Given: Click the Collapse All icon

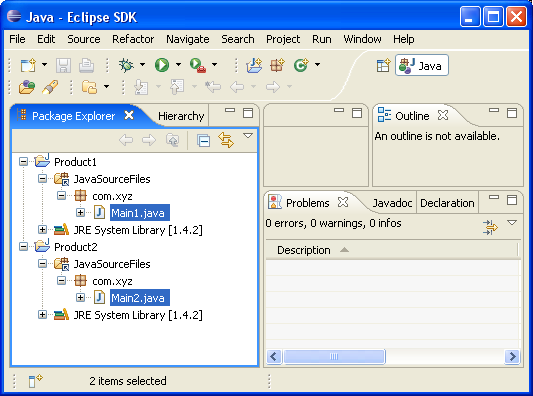Looking at the screenshot, I should [x=204, y=140].
